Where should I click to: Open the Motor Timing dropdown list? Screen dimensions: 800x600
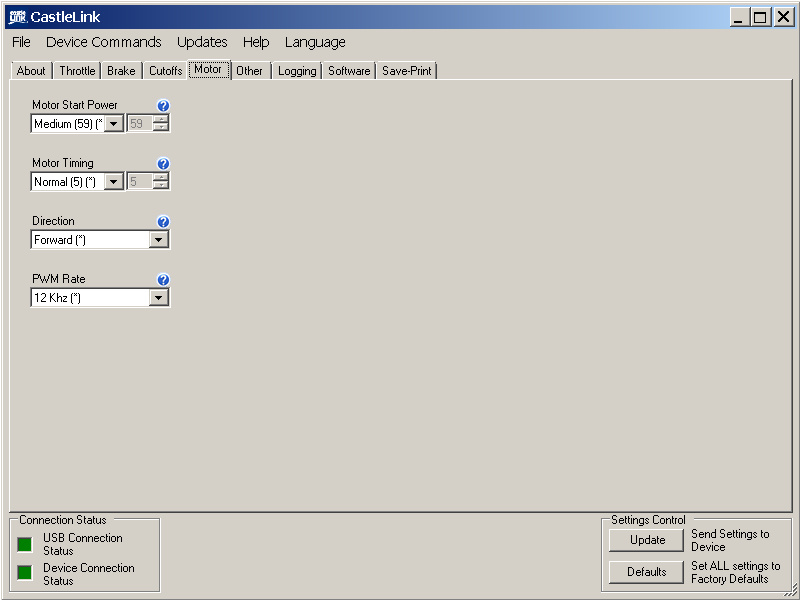[x=114, y=182]
